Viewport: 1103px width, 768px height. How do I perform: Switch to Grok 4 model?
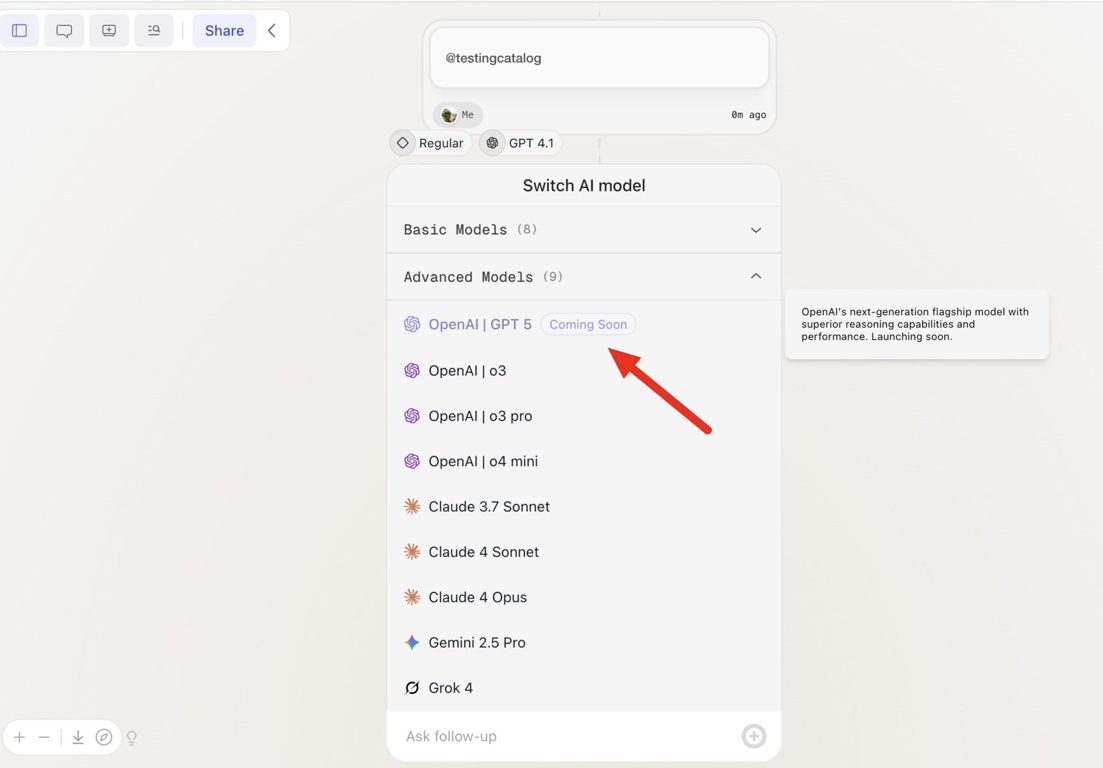584,688
